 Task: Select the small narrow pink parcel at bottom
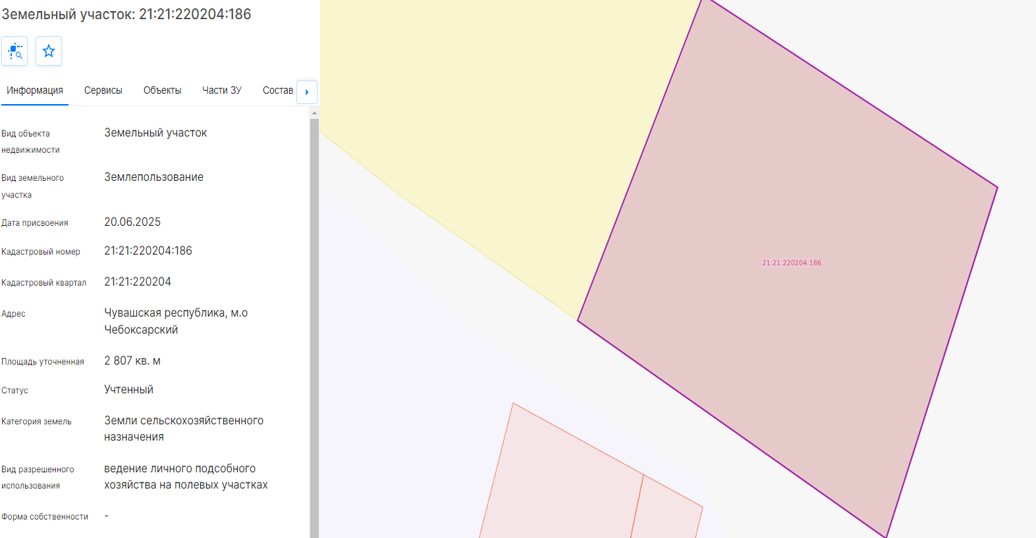tap(666, 510)
